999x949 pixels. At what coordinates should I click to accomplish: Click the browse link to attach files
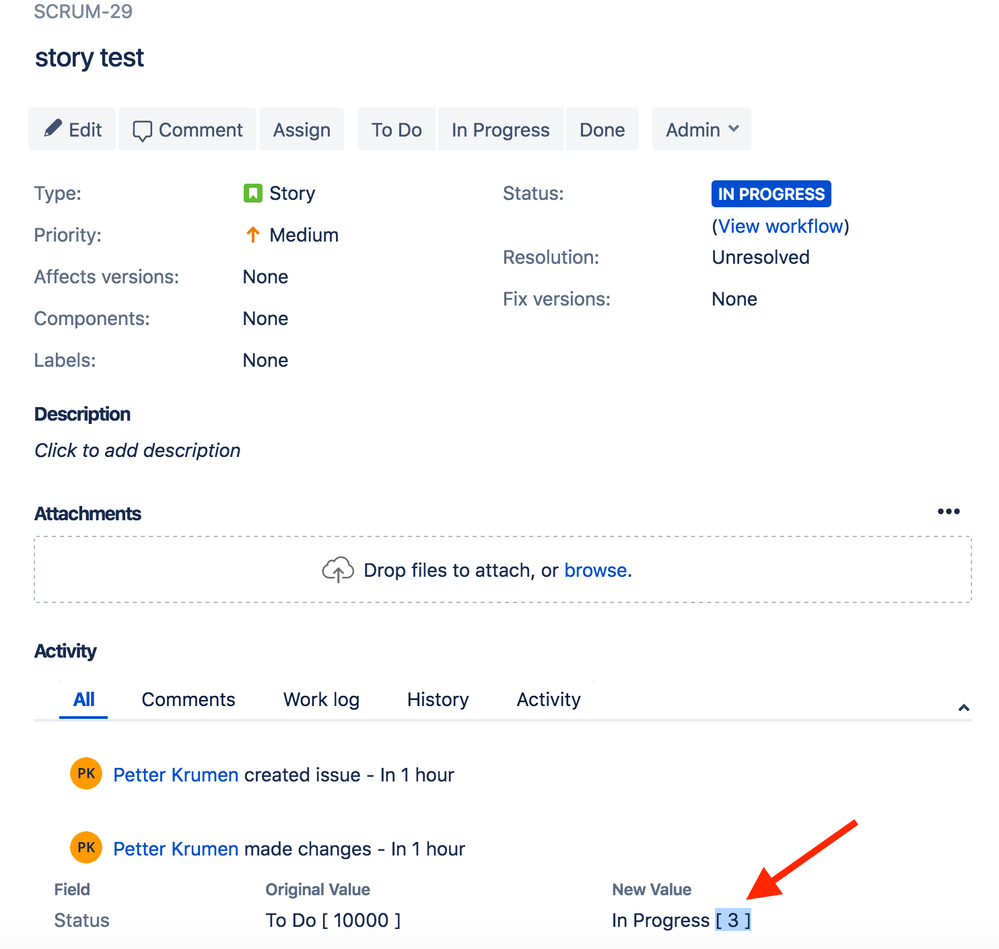pyautogui.click(x=595, y=570)
